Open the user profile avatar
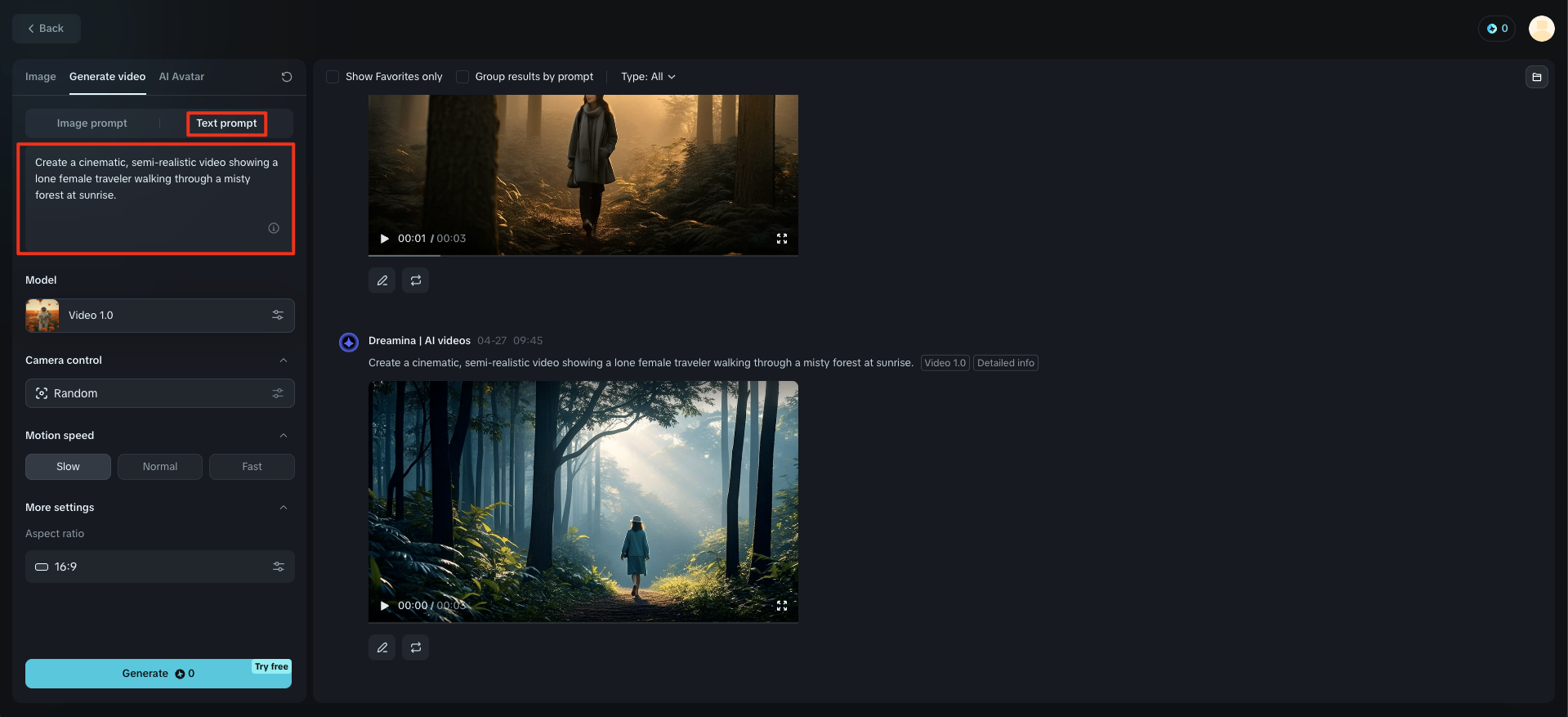Screen dimensions: 1568x717 pyautogui.click(x=1542, y=29)
